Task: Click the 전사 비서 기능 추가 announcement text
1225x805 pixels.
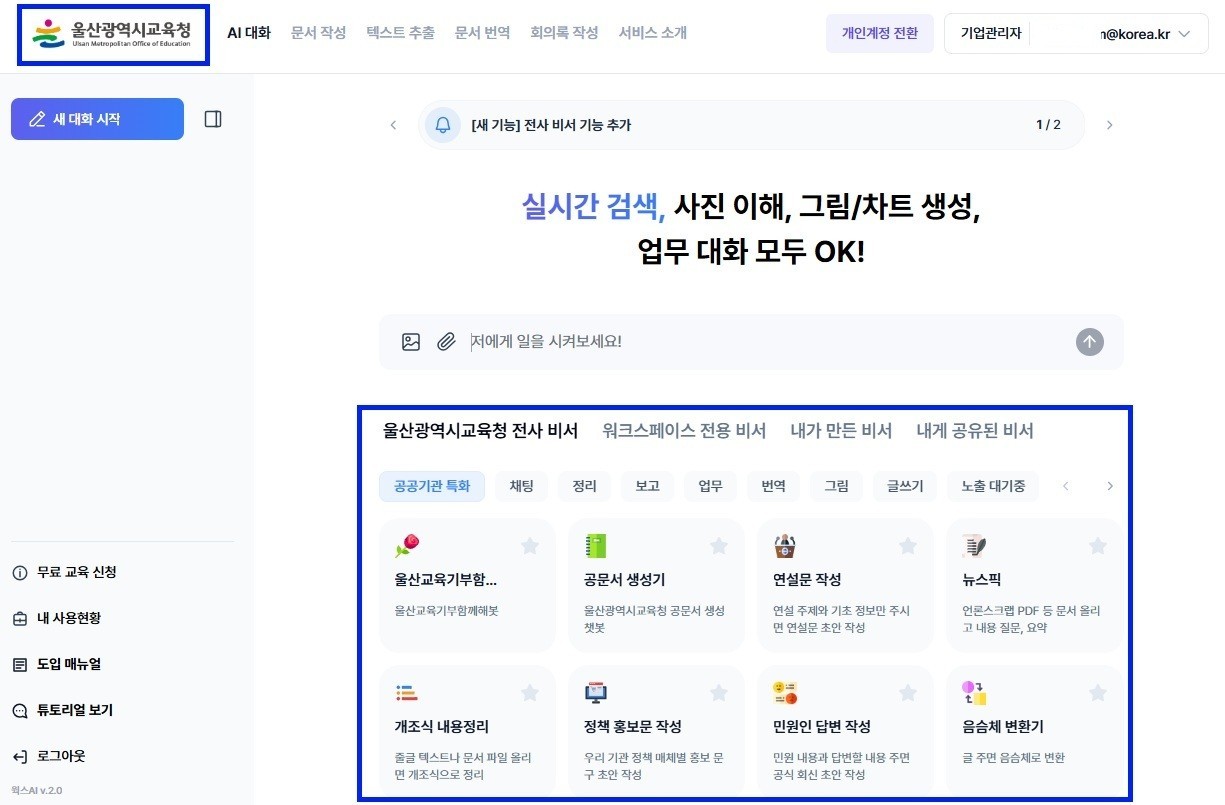Action: coord(551,125)
